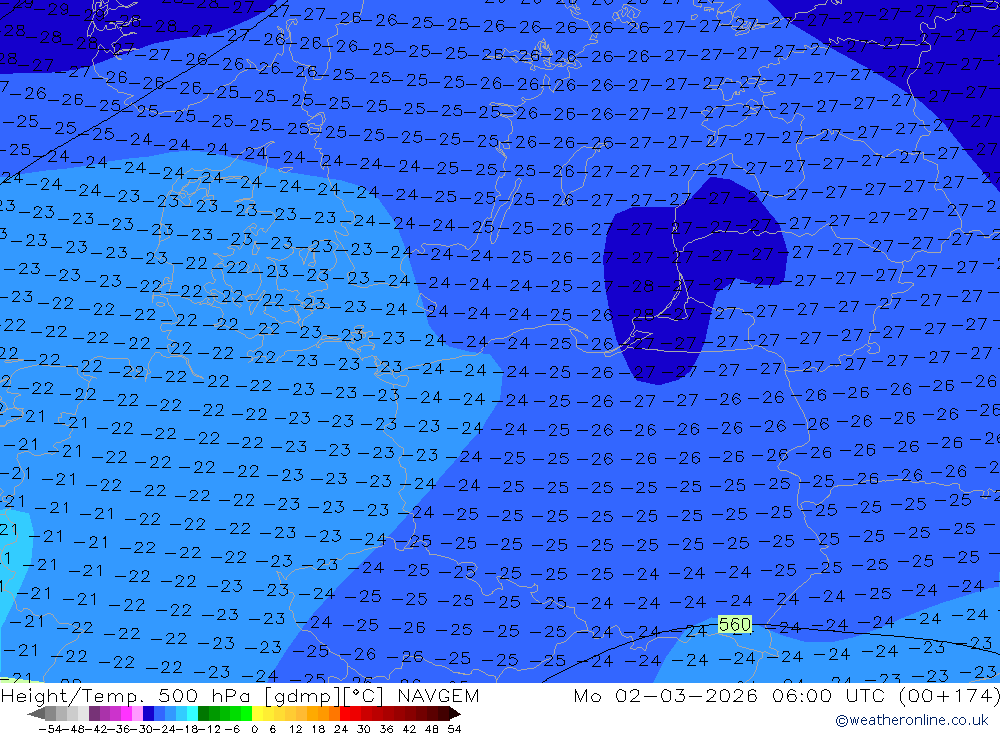The height and width of the screenshot is (733, 1000).
Task: Click the right dark maroon legend arrow end
Action: (454, 714)
